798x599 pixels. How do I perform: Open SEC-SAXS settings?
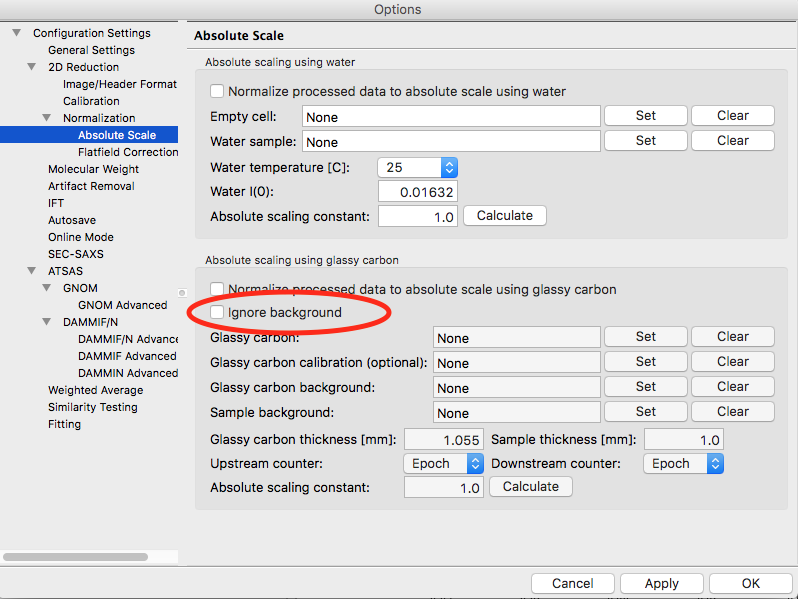[x=76, y=254]
